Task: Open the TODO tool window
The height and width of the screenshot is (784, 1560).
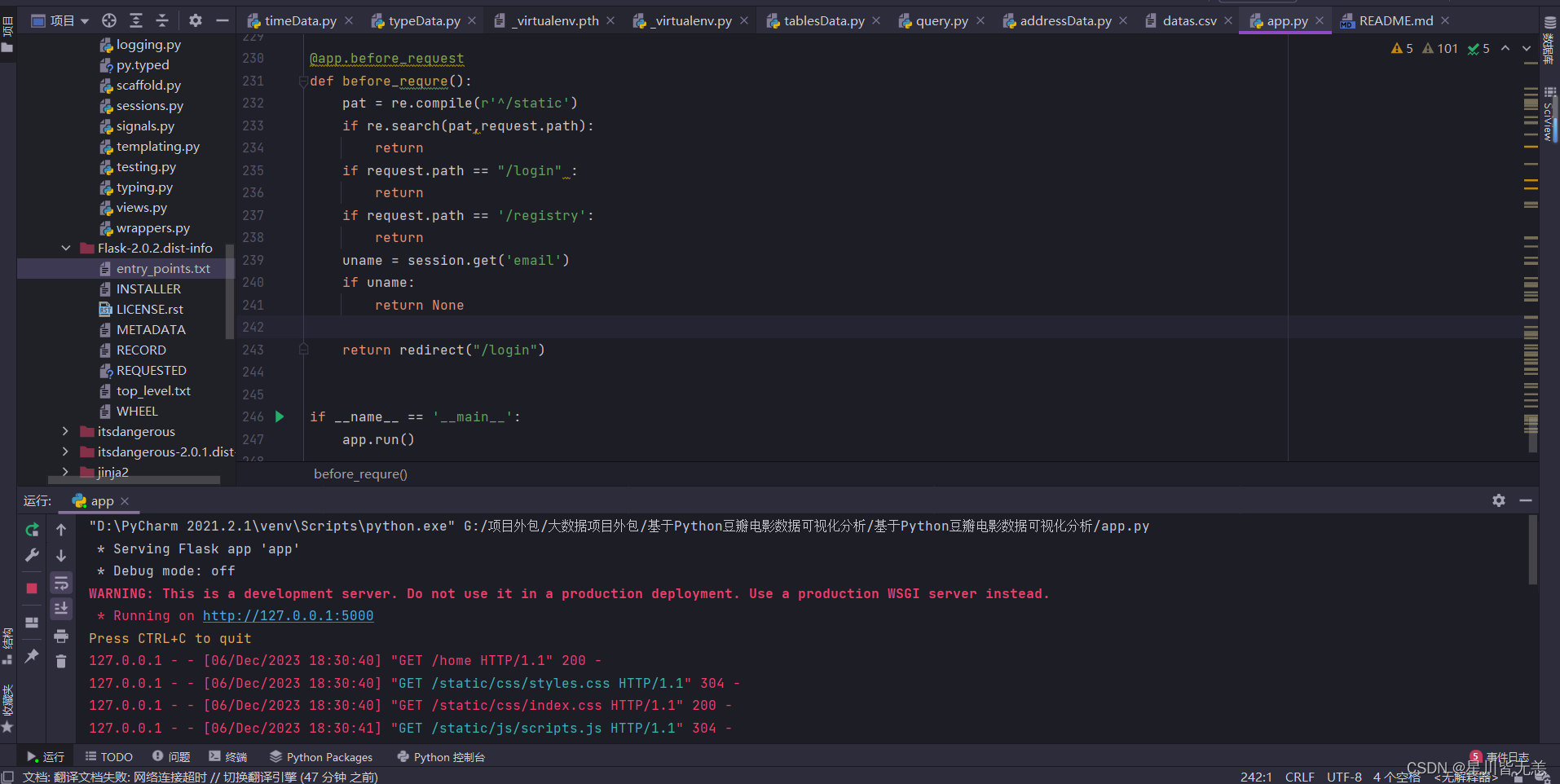Action: (109, 757)
